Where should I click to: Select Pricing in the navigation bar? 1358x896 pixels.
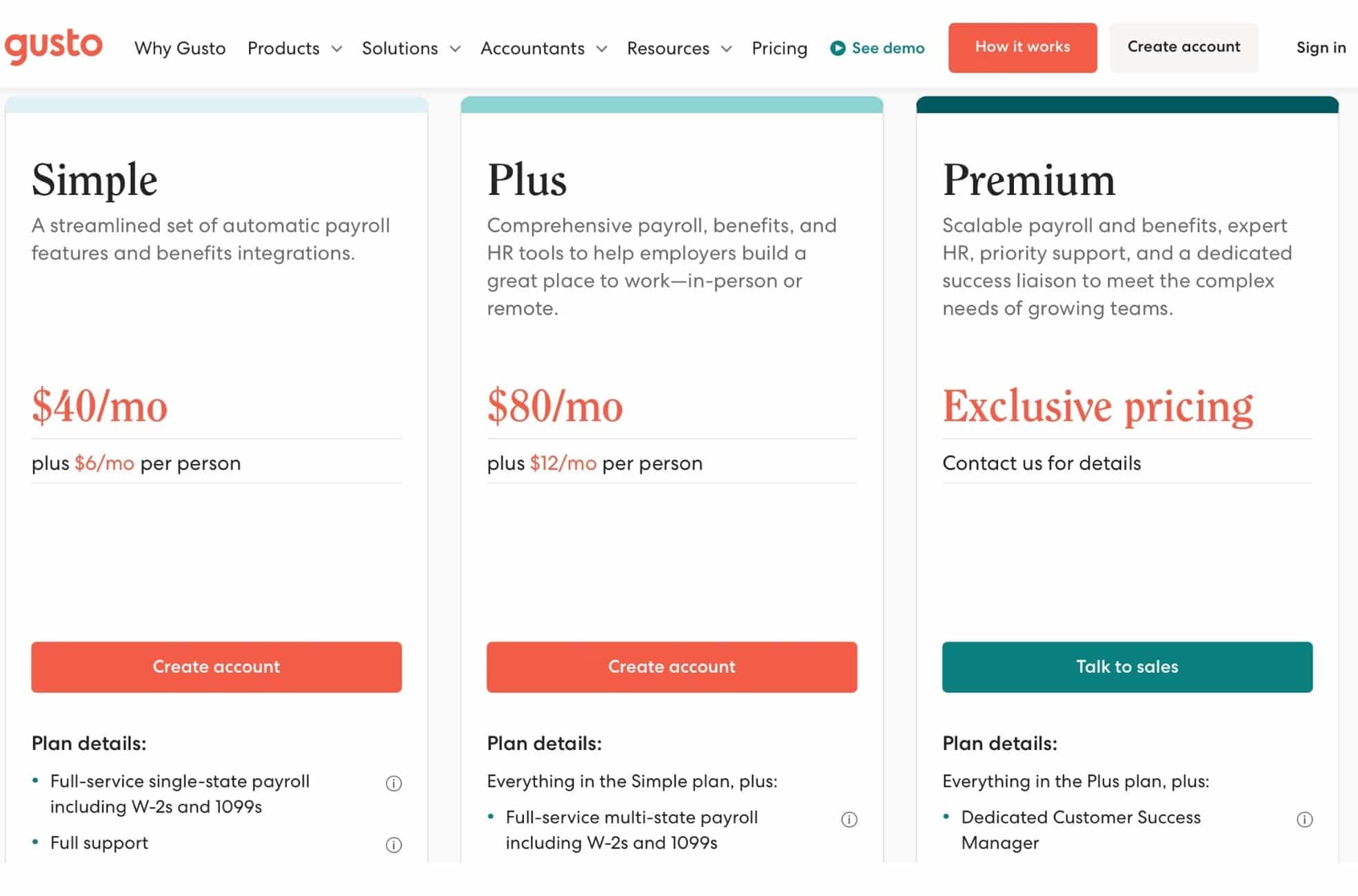pyautogui.click(x=780, y=48)
